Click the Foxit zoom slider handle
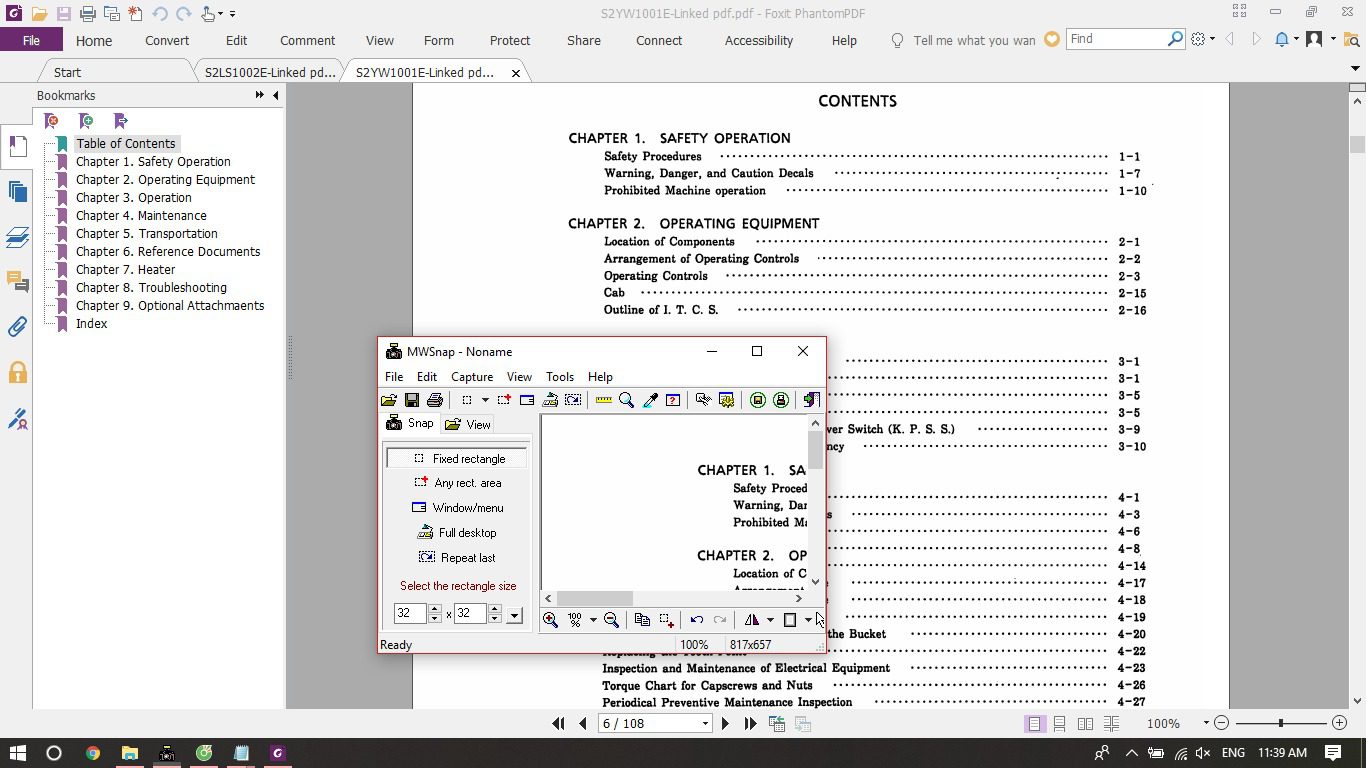Screen dimensions: 1366x768 1280,723
